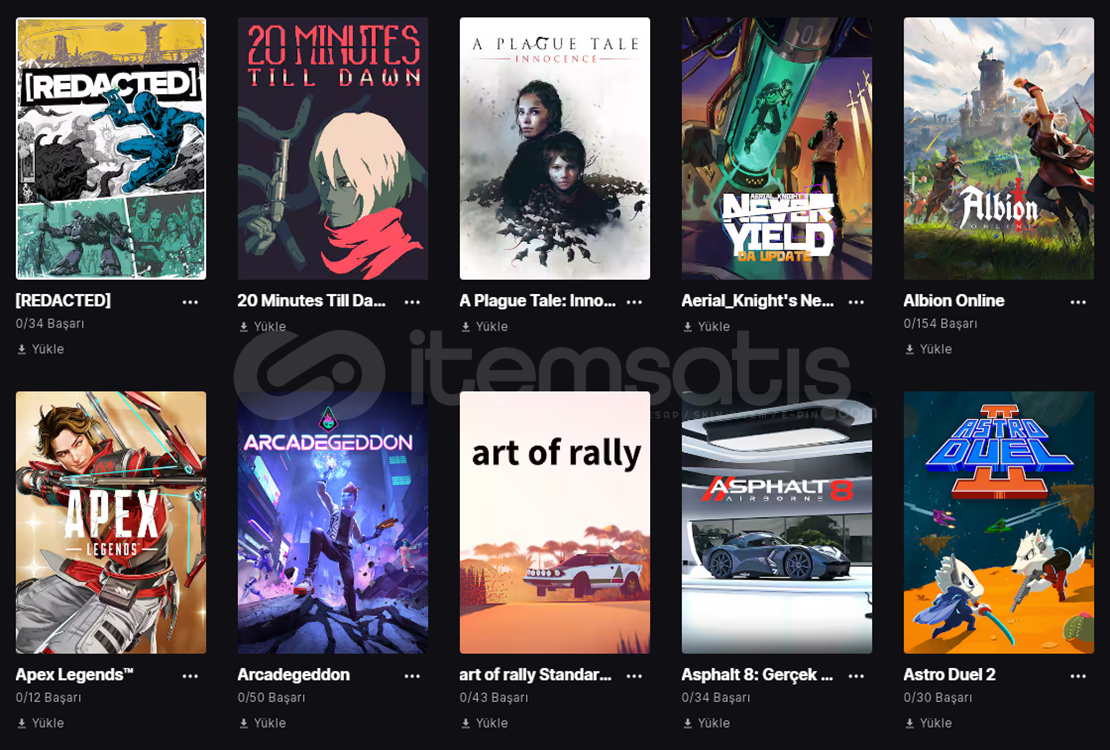Viewport: 1110px width, 750px height.
Task: Click Yükle under Albion Online
Action: (928, 349)
